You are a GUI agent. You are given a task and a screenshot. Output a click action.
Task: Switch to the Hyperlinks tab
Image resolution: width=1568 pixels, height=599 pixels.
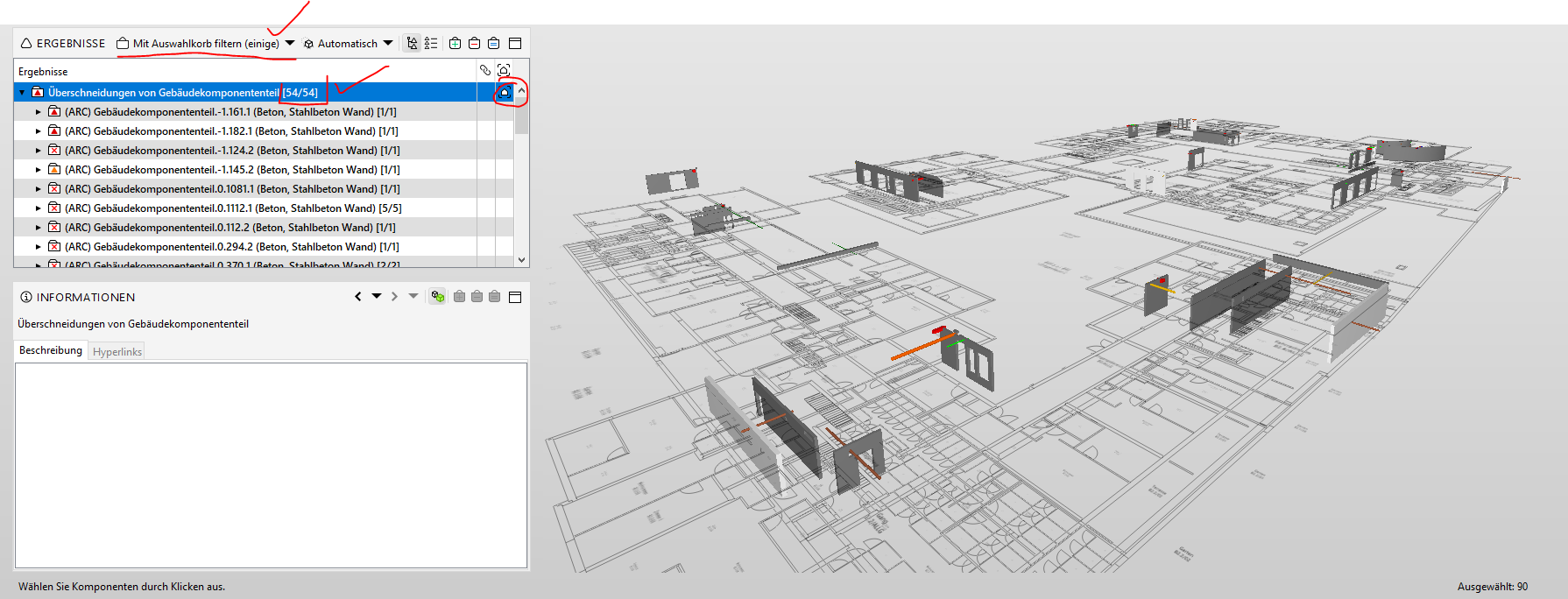(x=117, y=352)
